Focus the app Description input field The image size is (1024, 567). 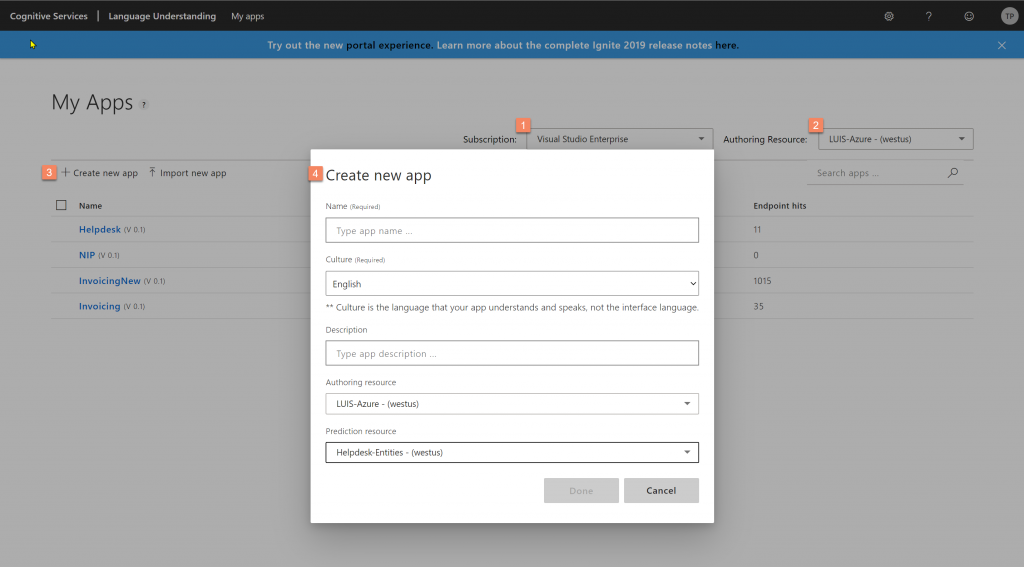512,353
